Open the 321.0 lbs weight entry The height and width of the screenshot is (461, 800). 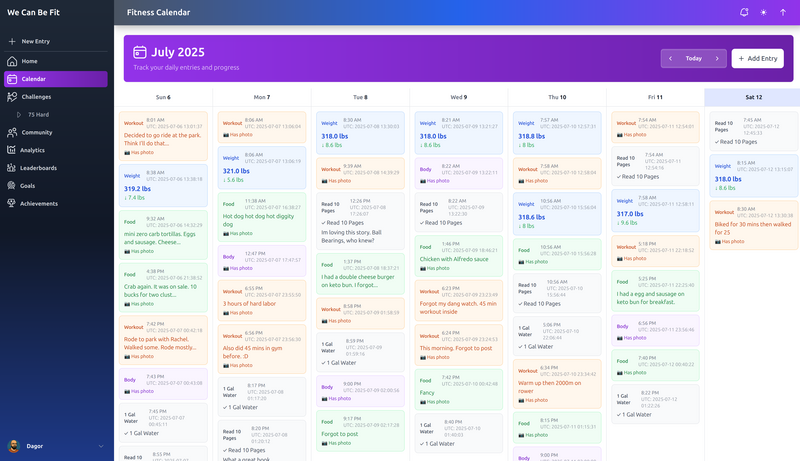coord(262,168)
